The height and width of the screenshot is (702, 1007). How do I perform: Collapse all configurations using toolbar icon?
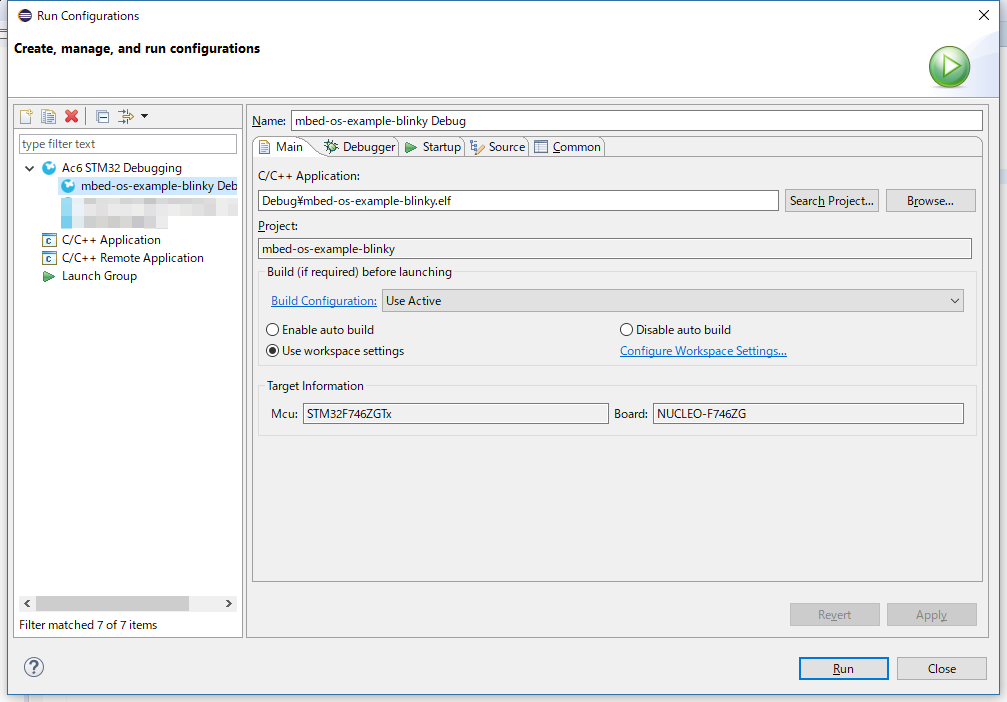coord(102,116)
